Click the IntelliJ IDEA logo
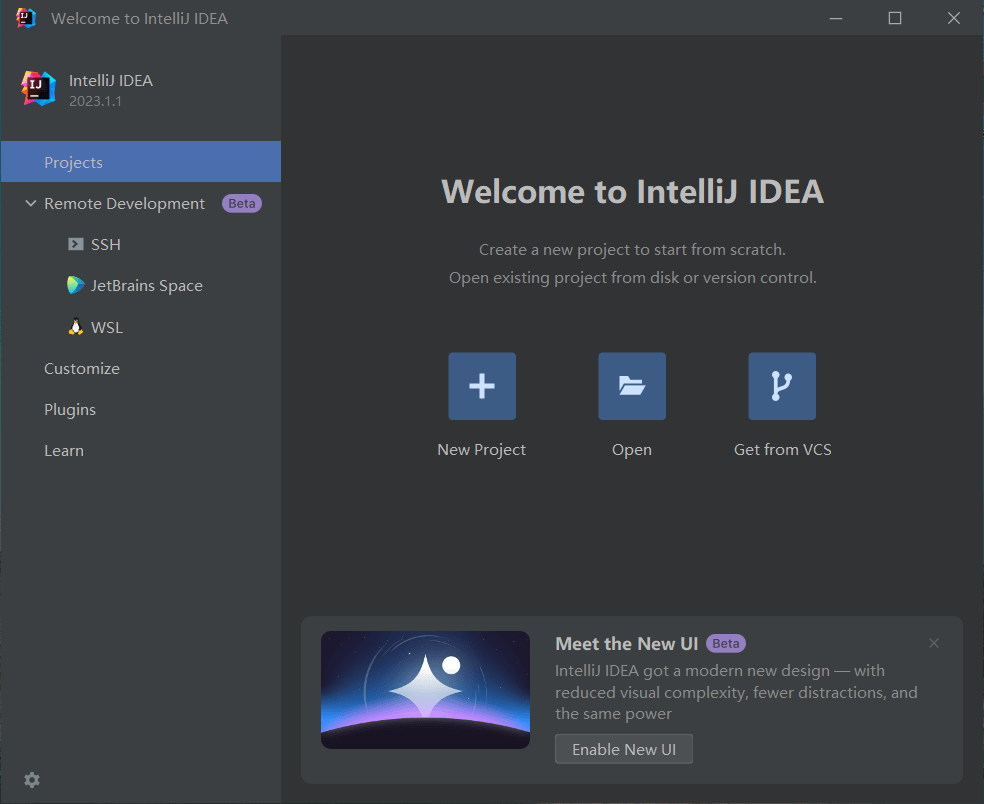The height and width of the screenshot is (804, 984). pos(36,88)
